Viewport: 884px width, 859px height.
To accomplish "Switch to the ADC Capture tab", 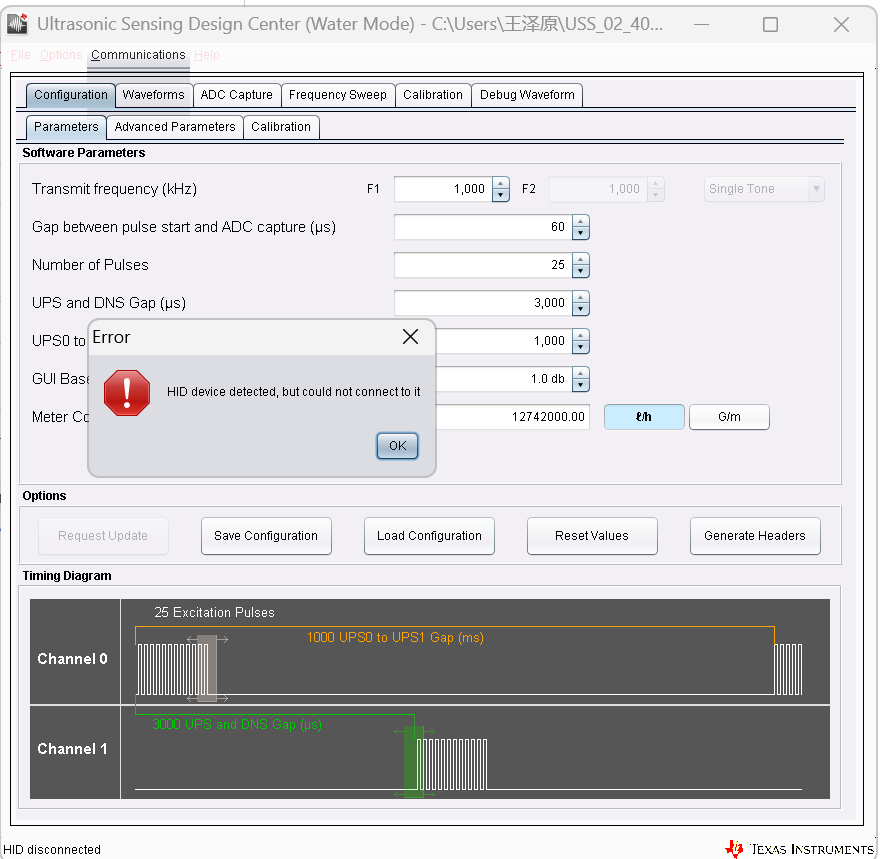I will tap(237, 95).
